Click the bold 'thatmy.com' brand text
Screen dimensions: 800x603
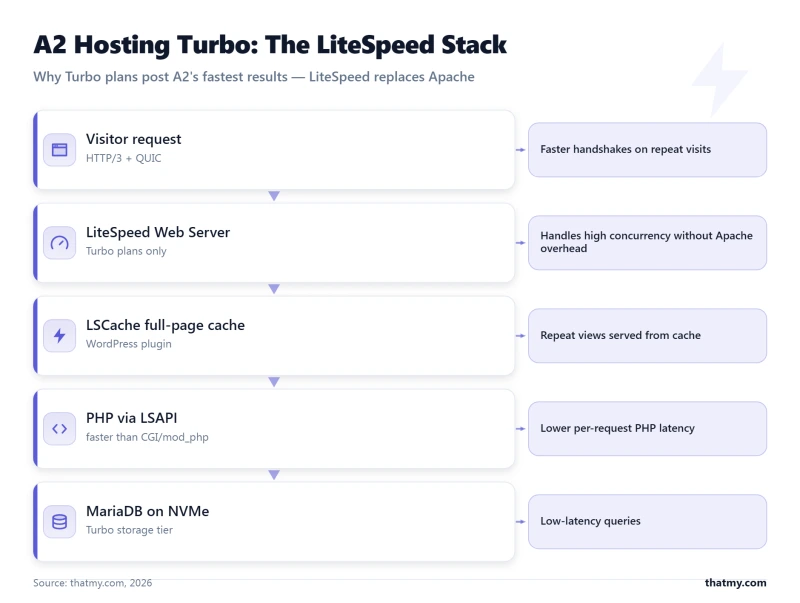pyautogui.click(x=735, y=583)
